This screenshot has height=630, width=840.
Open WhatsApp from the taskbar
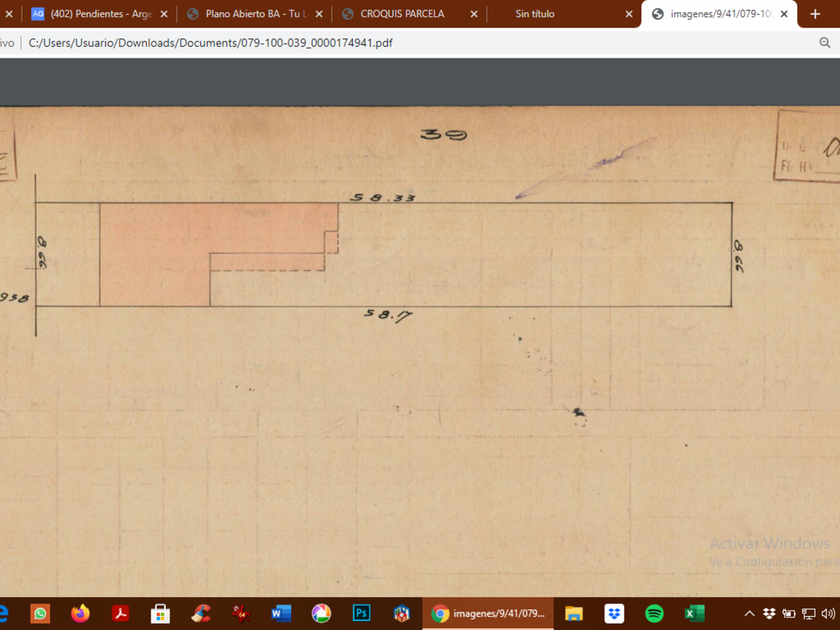click(40, 613)
